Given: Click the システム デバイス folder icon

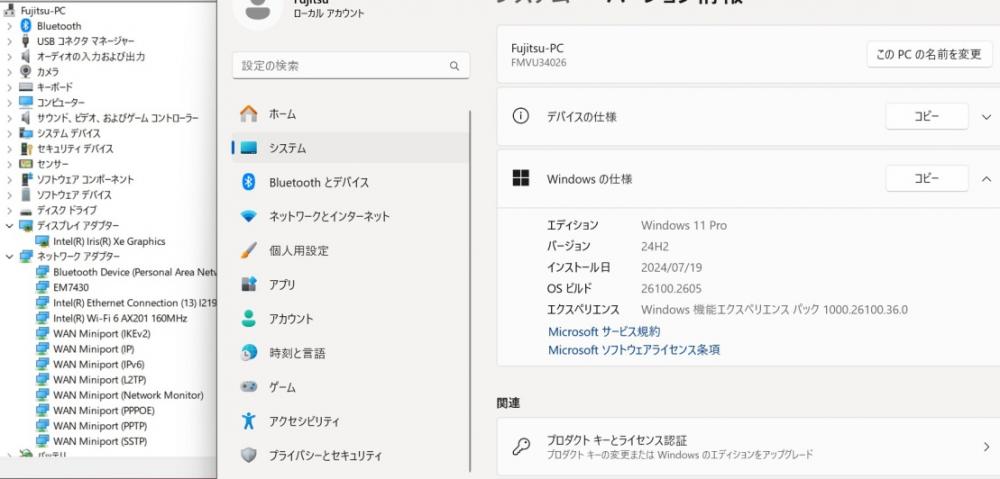Looking at the screenshot, I should (26, 133).
